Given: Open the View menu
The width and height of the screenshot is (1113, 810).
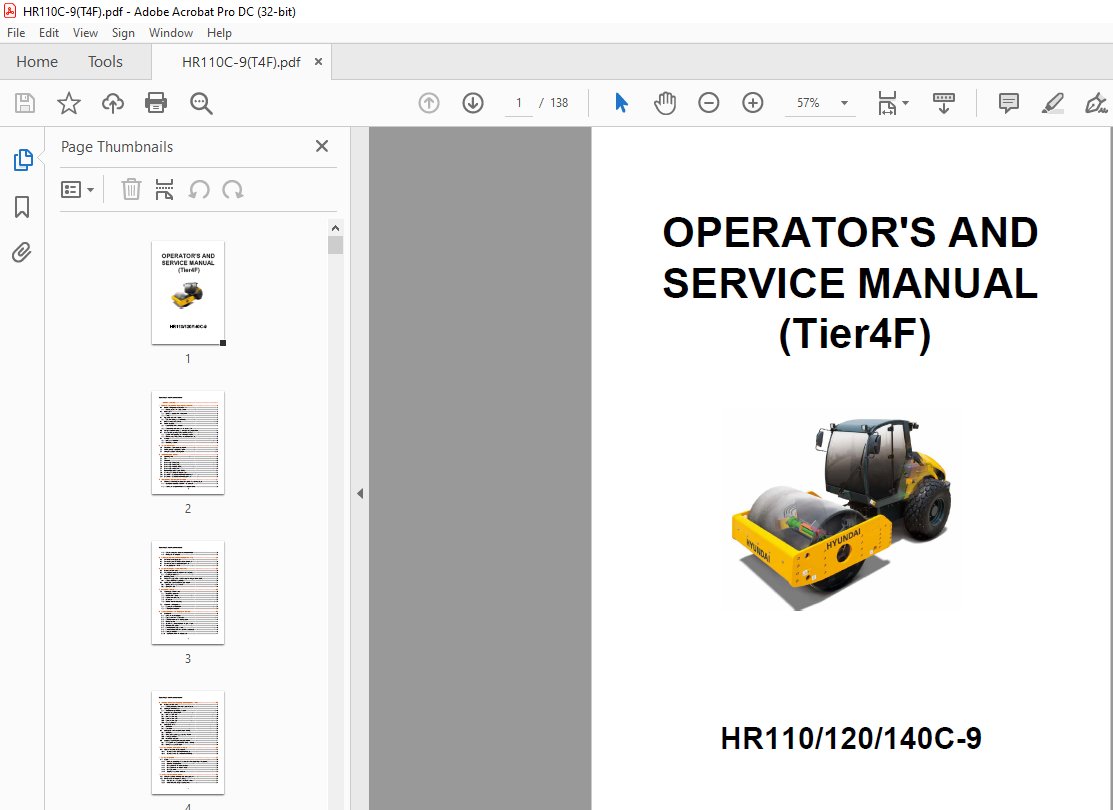Looking at the screenshot, I should point(85,33).
